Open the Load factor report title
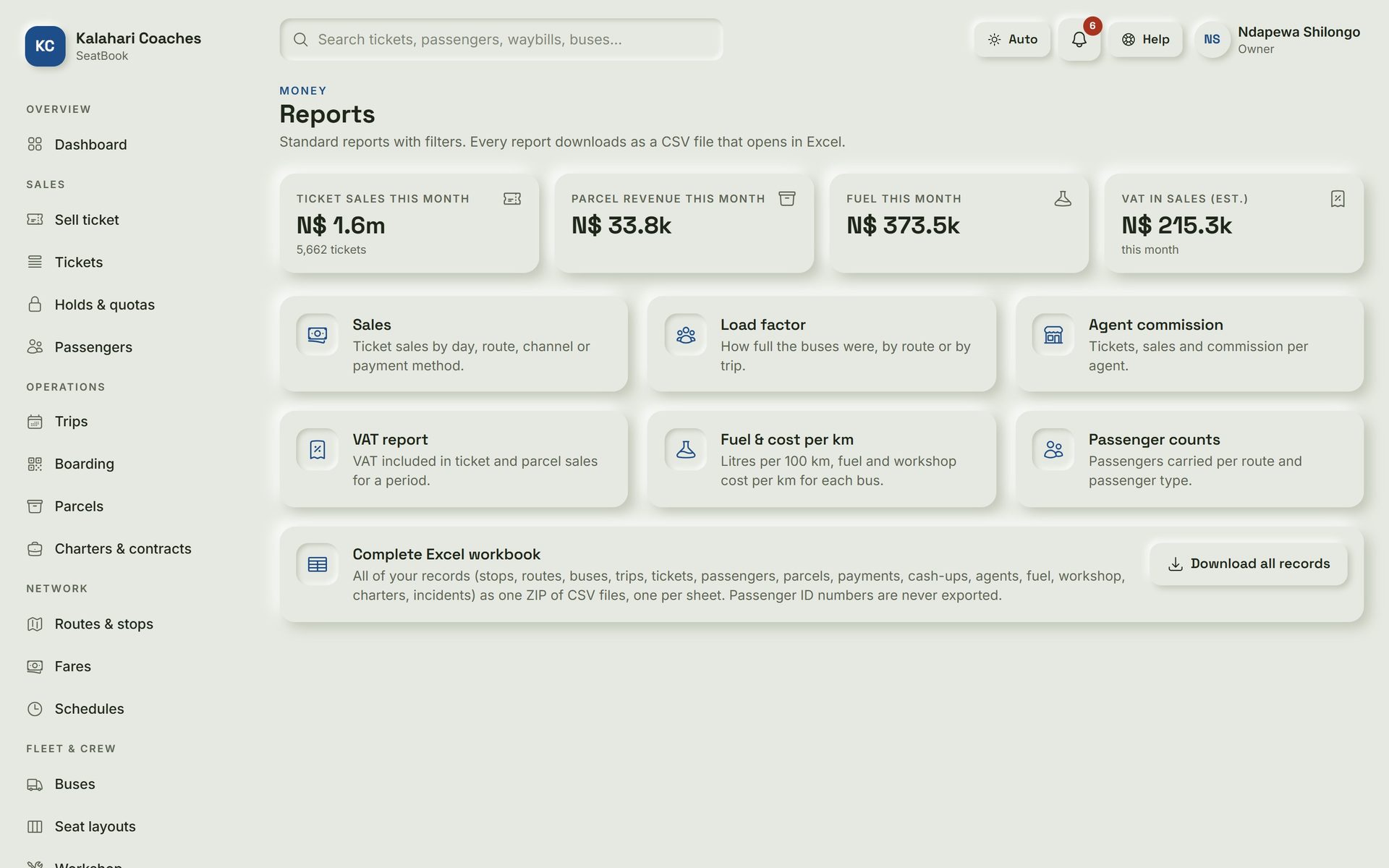 pyautogui.click(x=763, y=325)
